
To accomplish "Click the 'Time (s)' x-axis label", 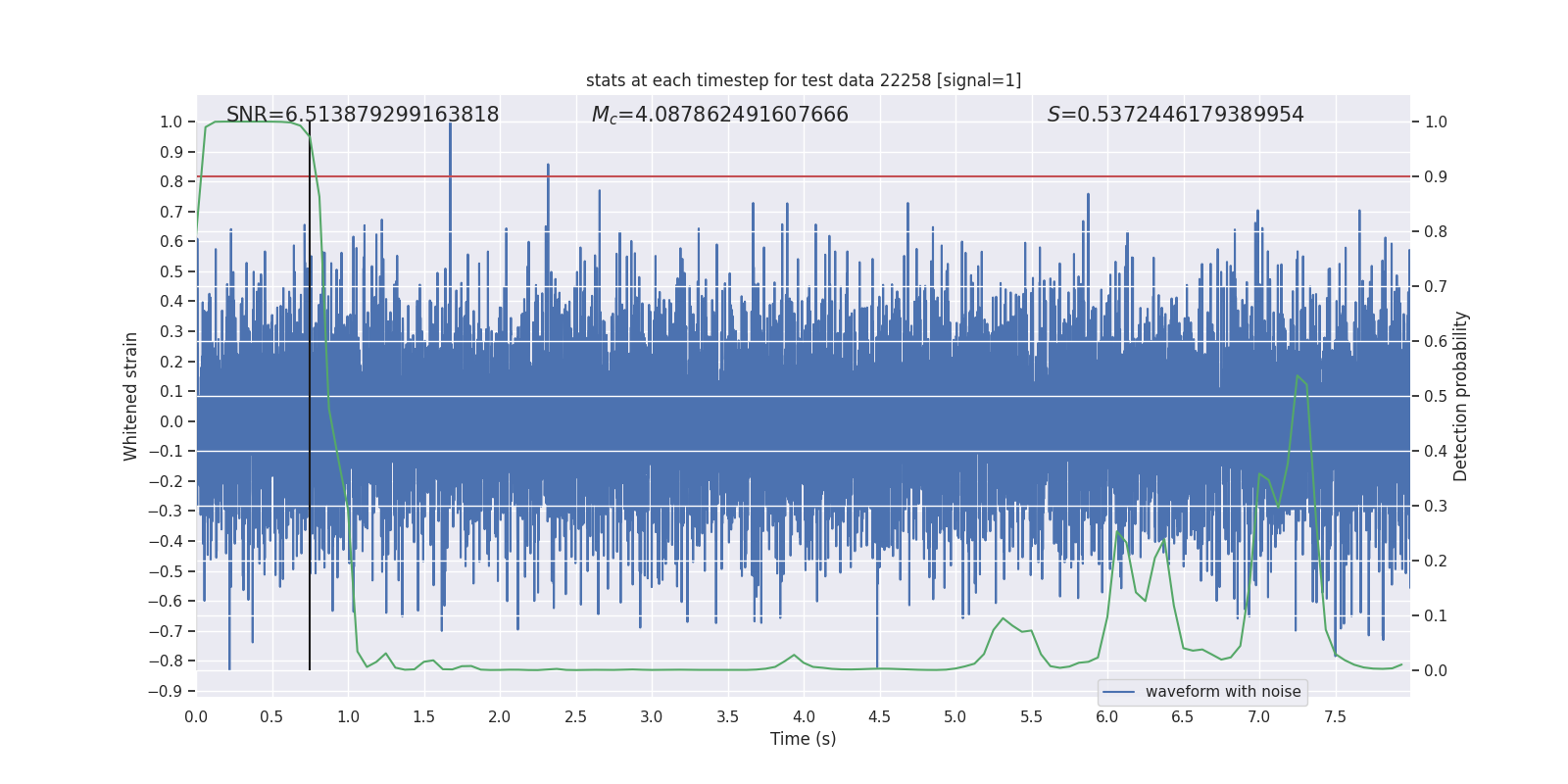I will [x=803, y=739].
